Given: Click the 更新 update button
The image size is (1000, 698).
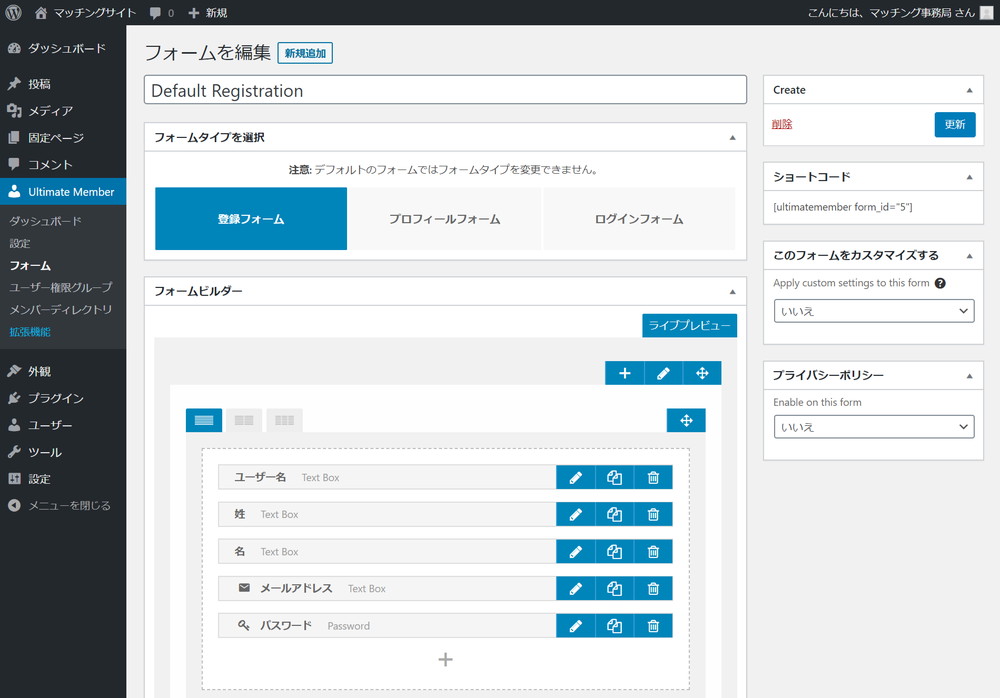Looking at the screenshot, I should [955, 124].
